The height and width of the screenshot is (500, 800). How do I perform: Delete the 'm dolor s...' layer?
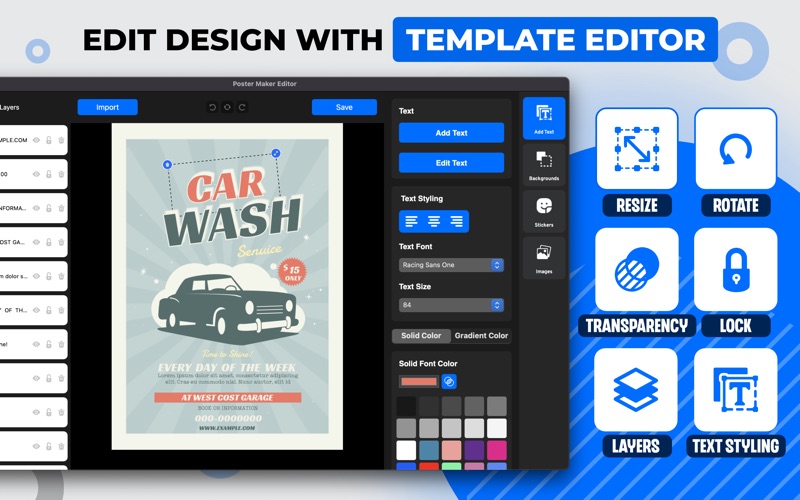coord(61,276)
